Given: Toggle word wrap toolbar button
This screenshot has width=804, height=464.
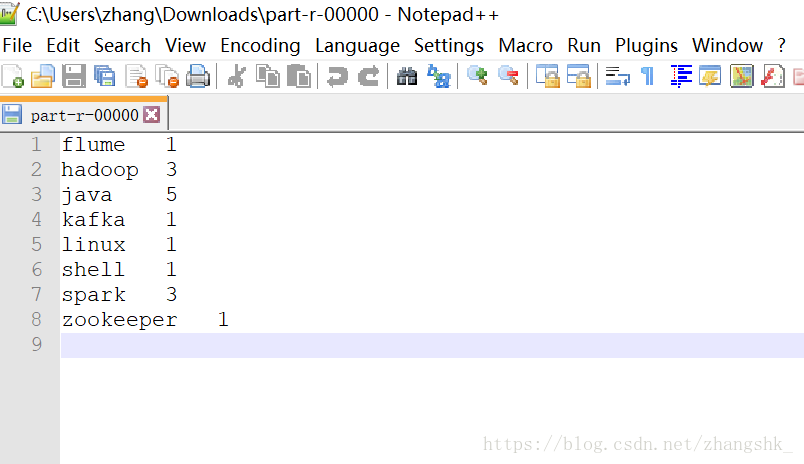Looking at the screenshot, I should (617, 76).
